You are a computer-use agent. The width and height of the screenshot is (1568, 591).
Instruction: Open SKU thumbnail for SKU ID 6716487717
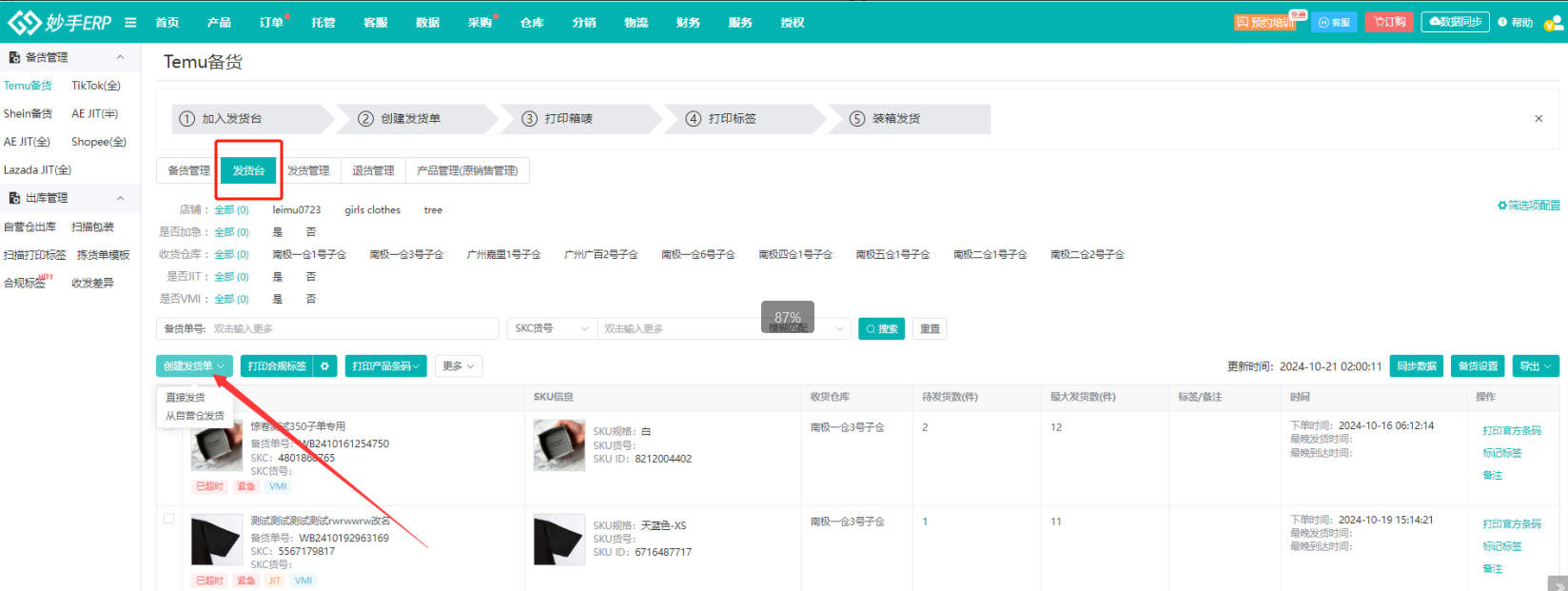tap(559, 540)
